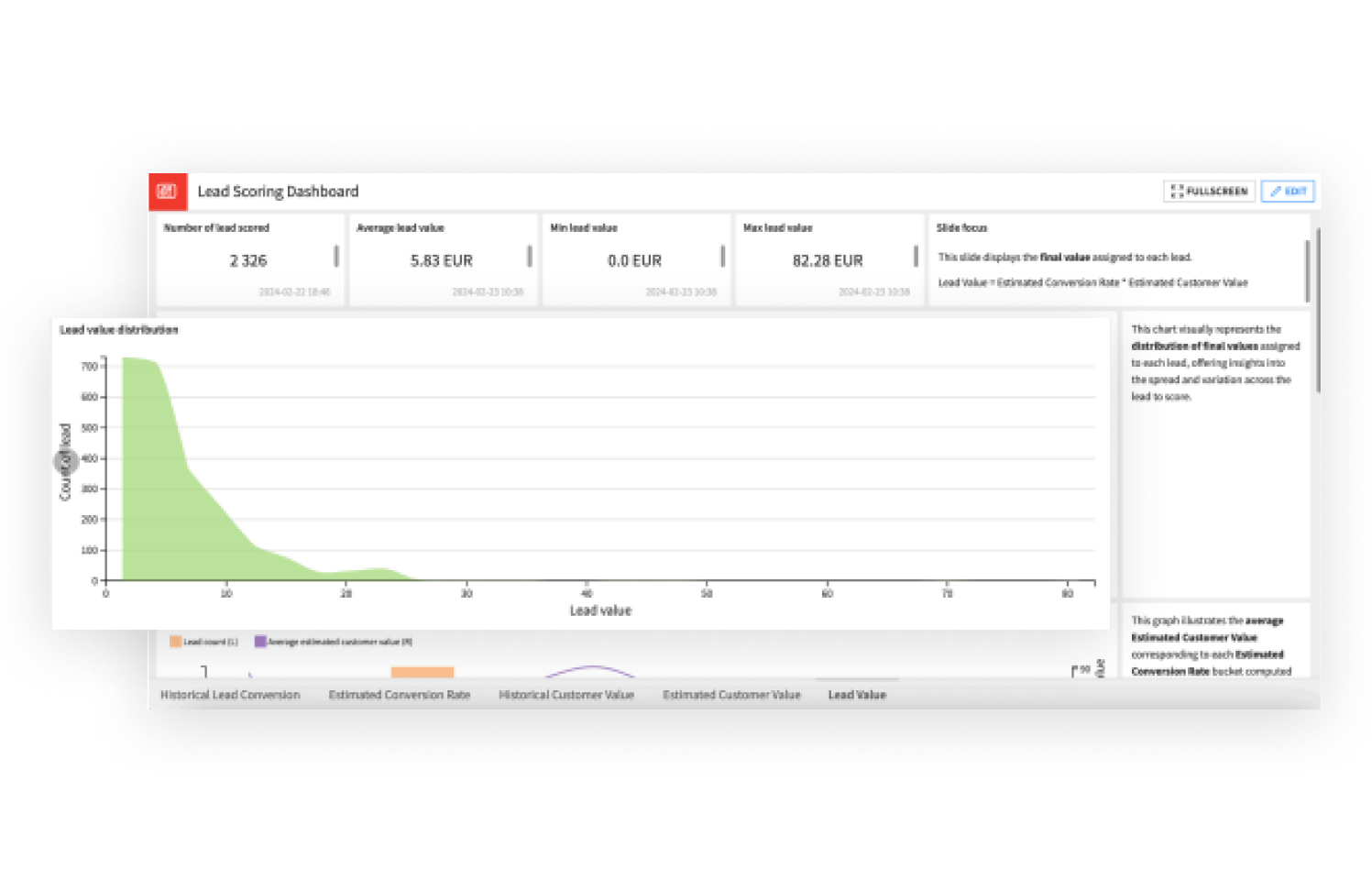Click the 2 326 leads scored value
Image resolution: width=1372 pixels, height=880 pixels.
(x=247, y=261)
